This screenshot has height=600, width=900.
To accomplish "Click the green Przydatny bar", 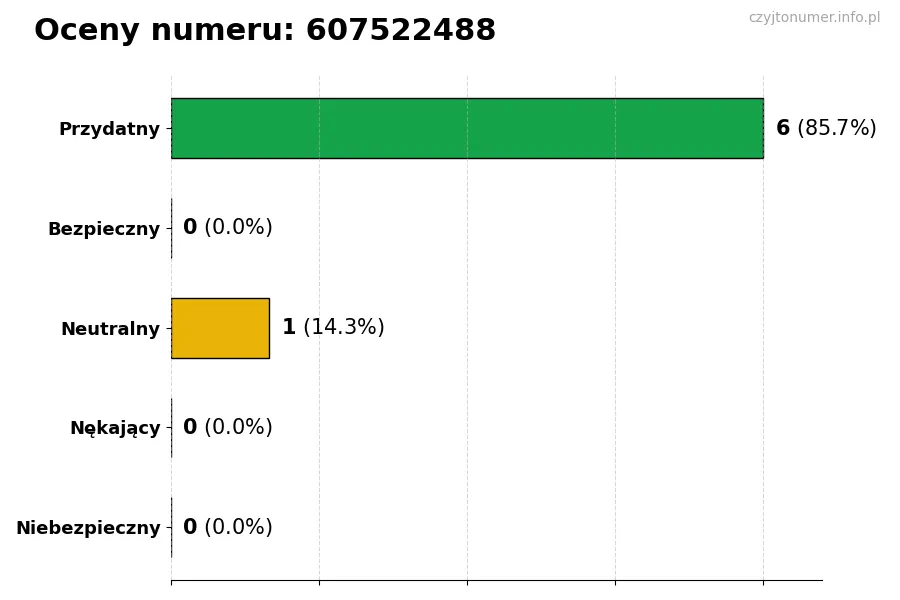I will [467, 128].
